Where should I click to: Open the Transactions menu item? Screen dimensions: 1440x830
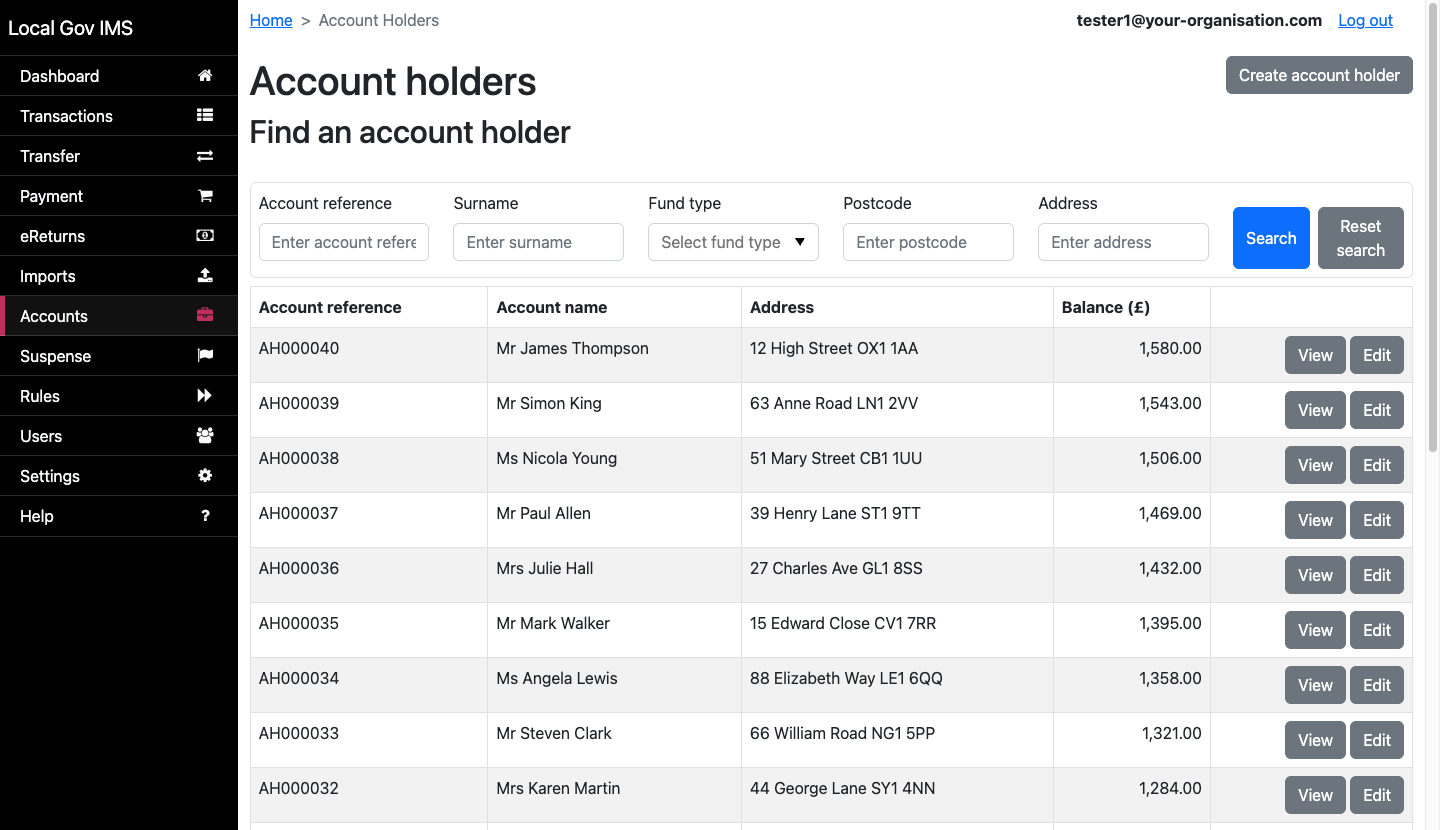pos(66,116)
